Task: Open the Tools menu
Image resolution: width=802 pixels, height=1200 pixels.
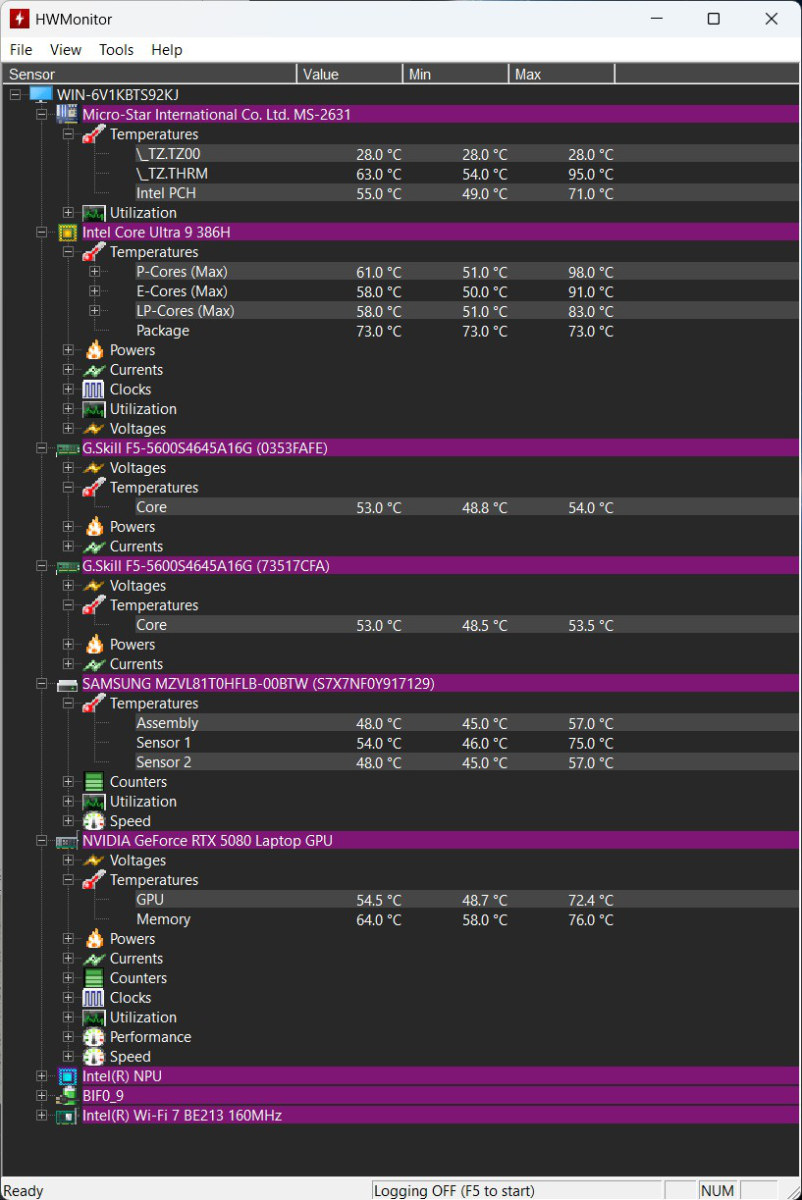Action: point(116,50)
